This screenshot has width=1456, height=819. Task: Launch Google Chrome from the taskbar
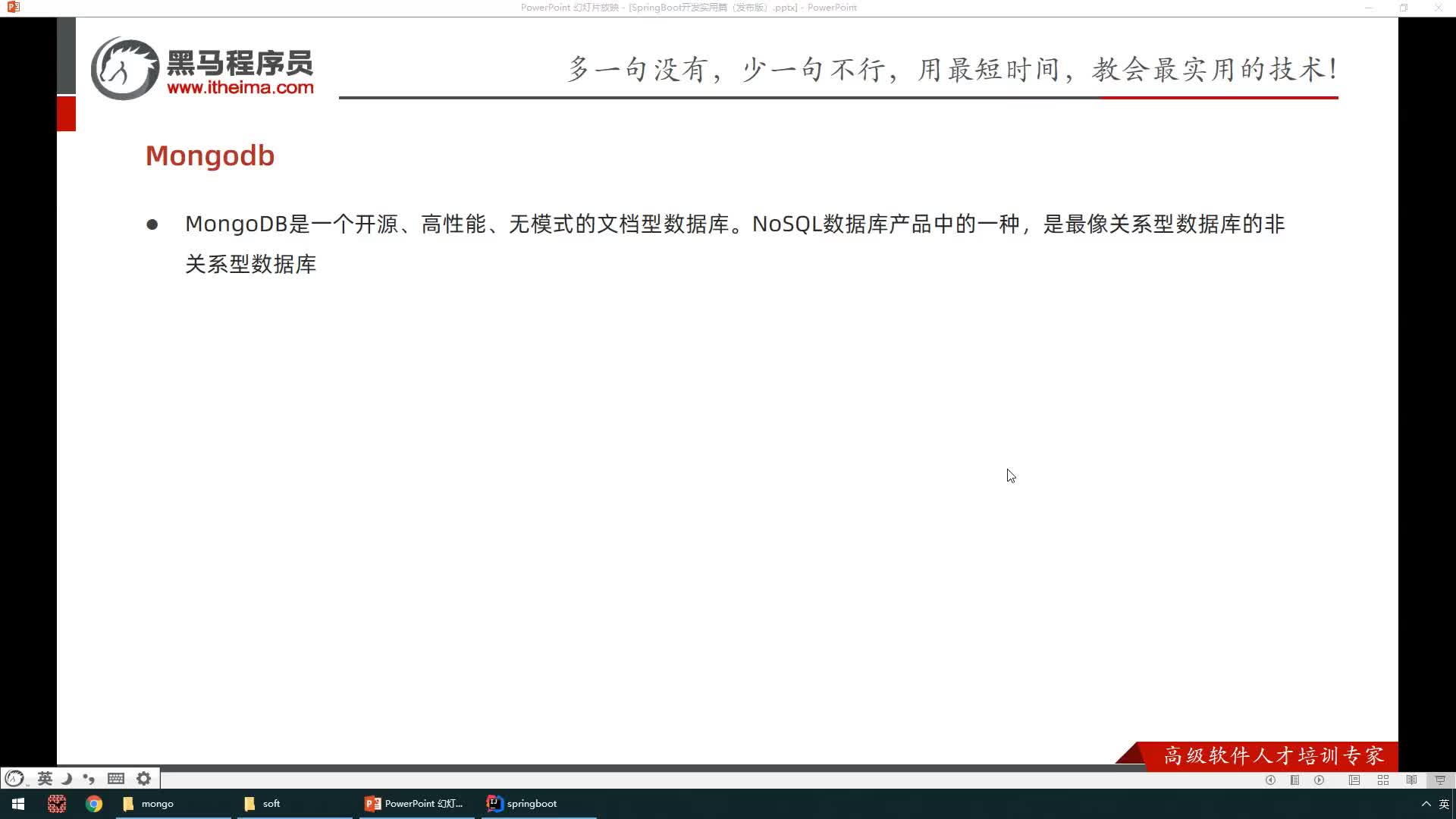pyautogui.click(x=94, y=804)
